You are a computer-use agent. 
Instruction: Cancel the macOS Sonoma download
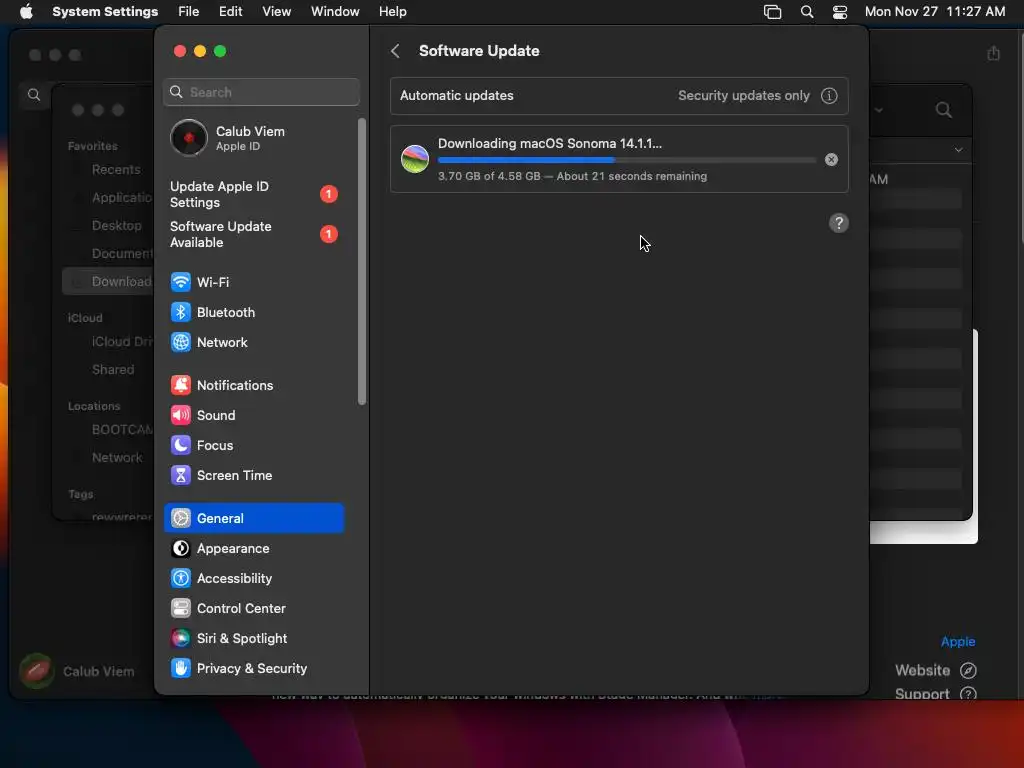coord(831,159)
